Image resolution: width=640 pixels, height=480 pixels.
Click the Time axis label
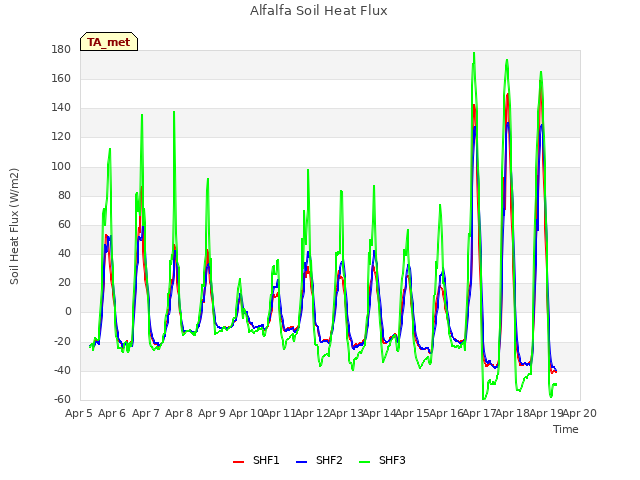566,429
